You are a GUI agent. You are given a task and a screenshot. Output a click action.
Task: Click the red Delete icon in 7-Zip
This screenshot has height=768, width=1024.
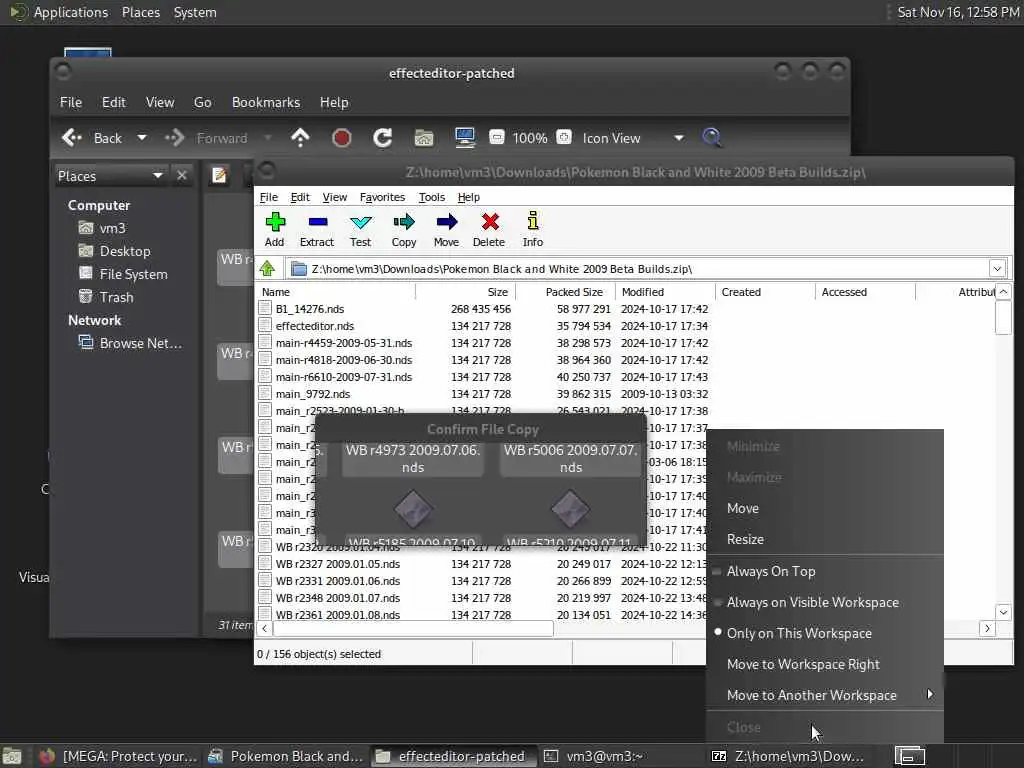tap(489, 229)
